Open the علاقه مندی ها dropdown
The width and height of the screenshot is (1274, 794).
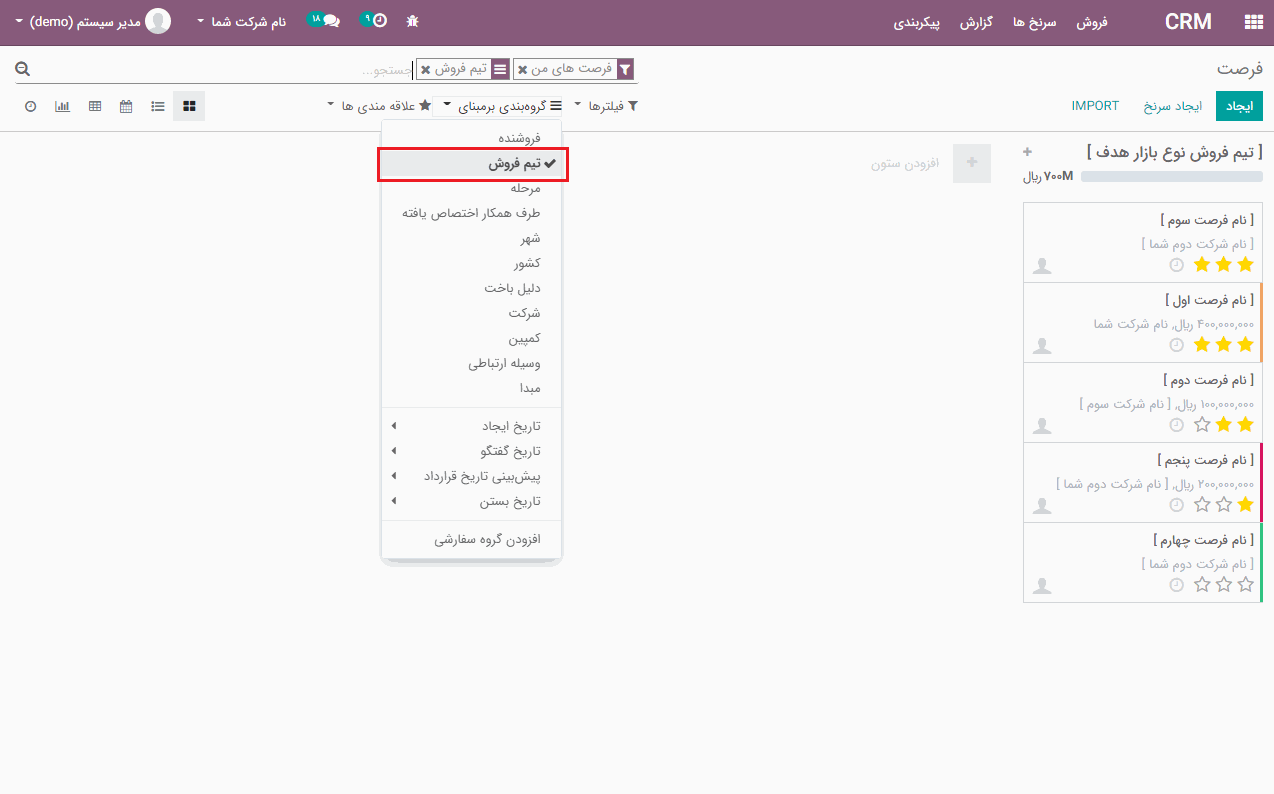380,106
